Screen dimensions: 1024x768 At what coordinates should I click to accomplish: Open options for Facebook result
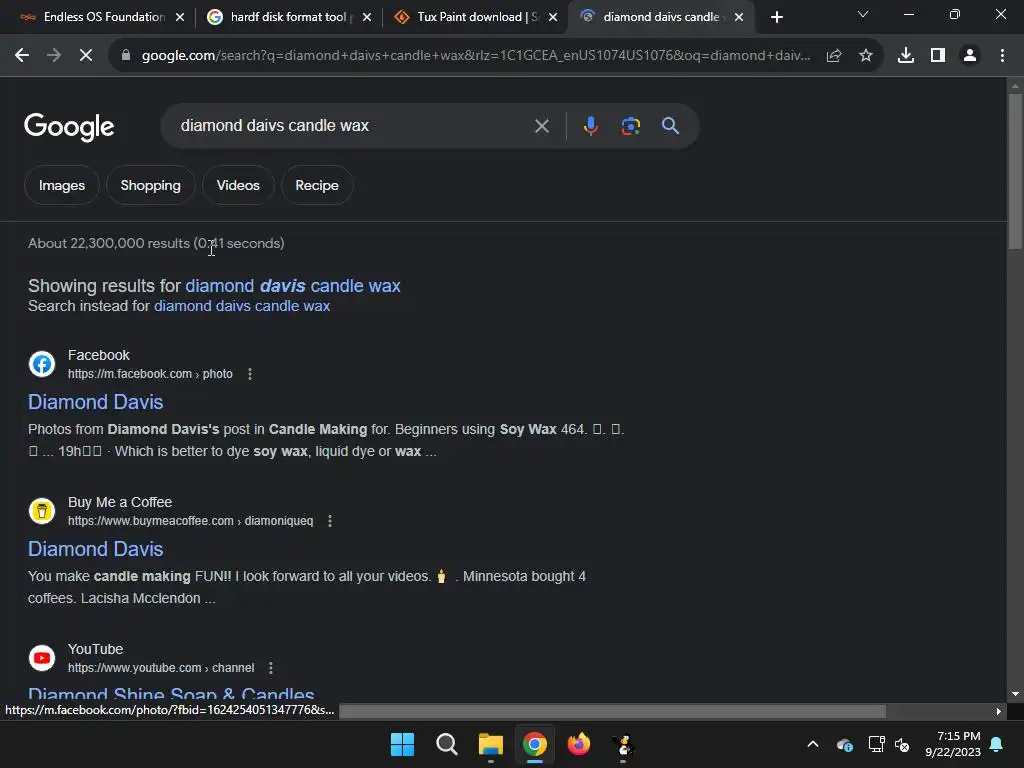pos(249,374)
